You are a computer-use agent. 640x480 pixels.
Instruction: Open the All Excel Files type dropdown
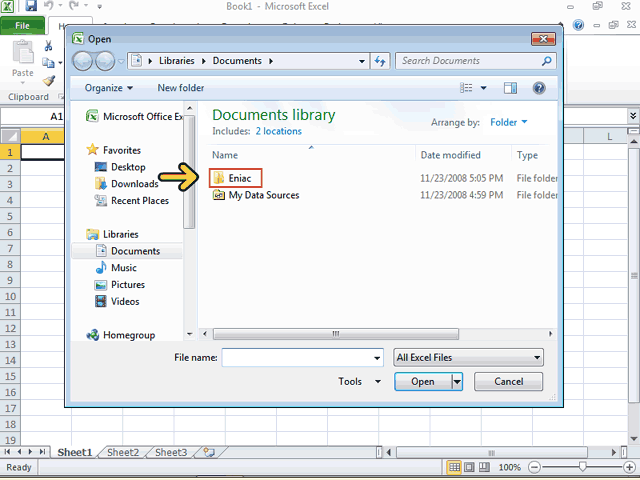point(468,358)
